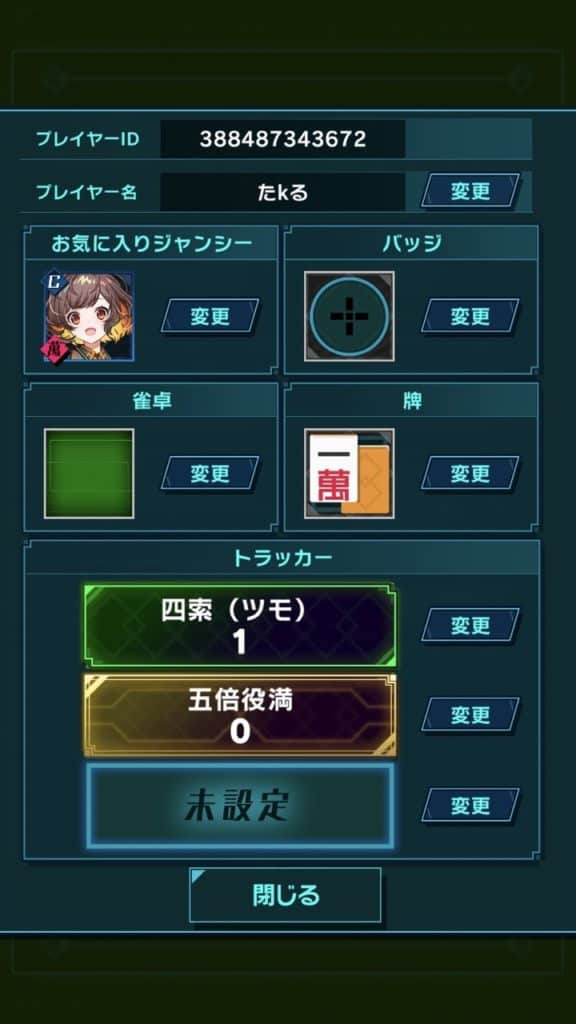
Task: Click the player name field たkる
Action: 283,191
